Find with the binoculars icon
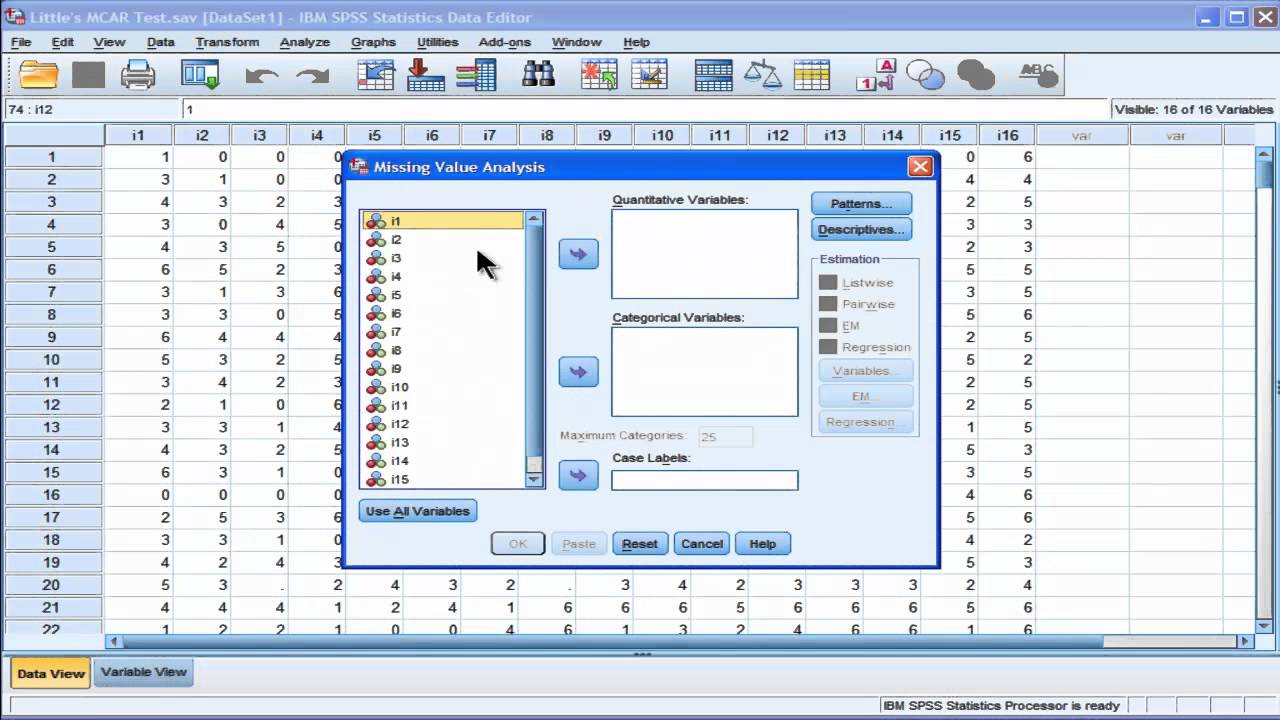1280x720 pixels. pyautogui.click(x=538, y=75)
